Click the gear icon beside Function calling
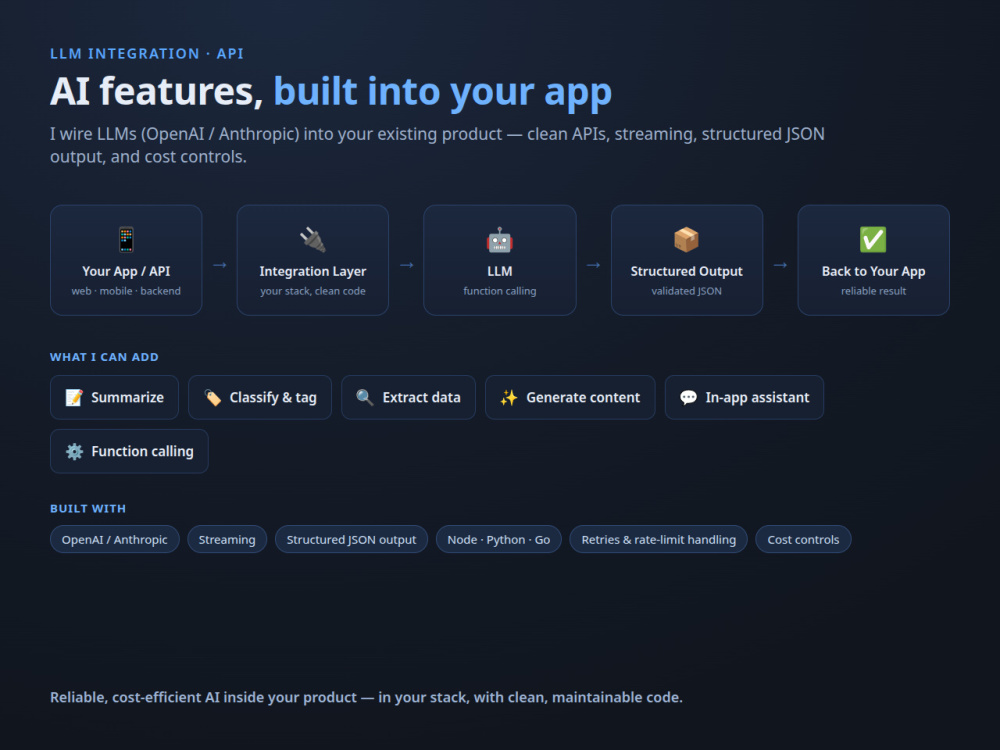The width and height of the screenshot is (1000, 750). (x=74, y=452)
